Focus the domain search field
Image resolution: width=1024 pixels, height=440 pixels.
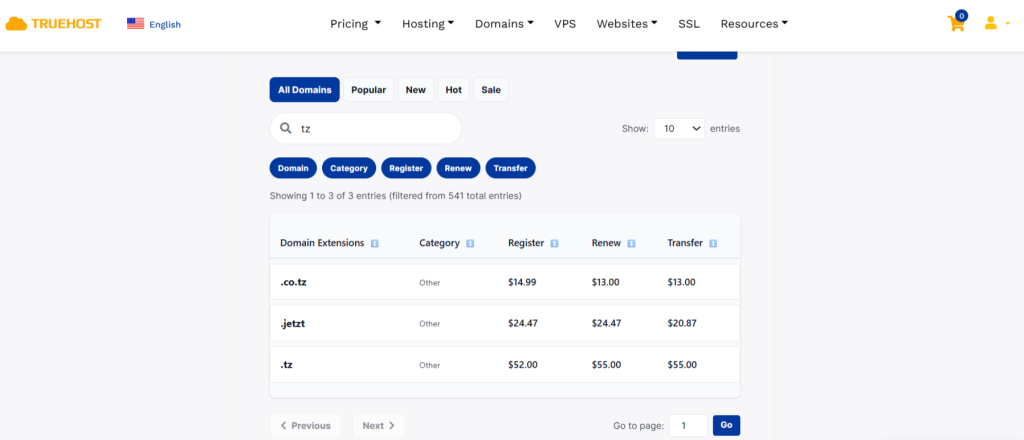pos(375,129)
